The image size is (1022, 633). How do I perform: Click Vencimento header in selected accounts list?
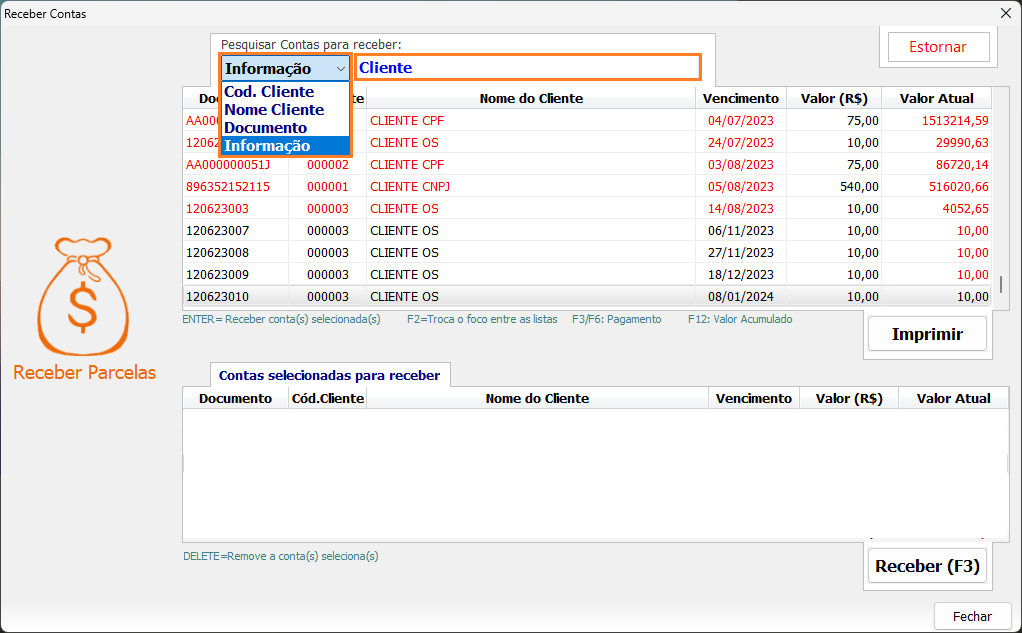coord(753,398)
